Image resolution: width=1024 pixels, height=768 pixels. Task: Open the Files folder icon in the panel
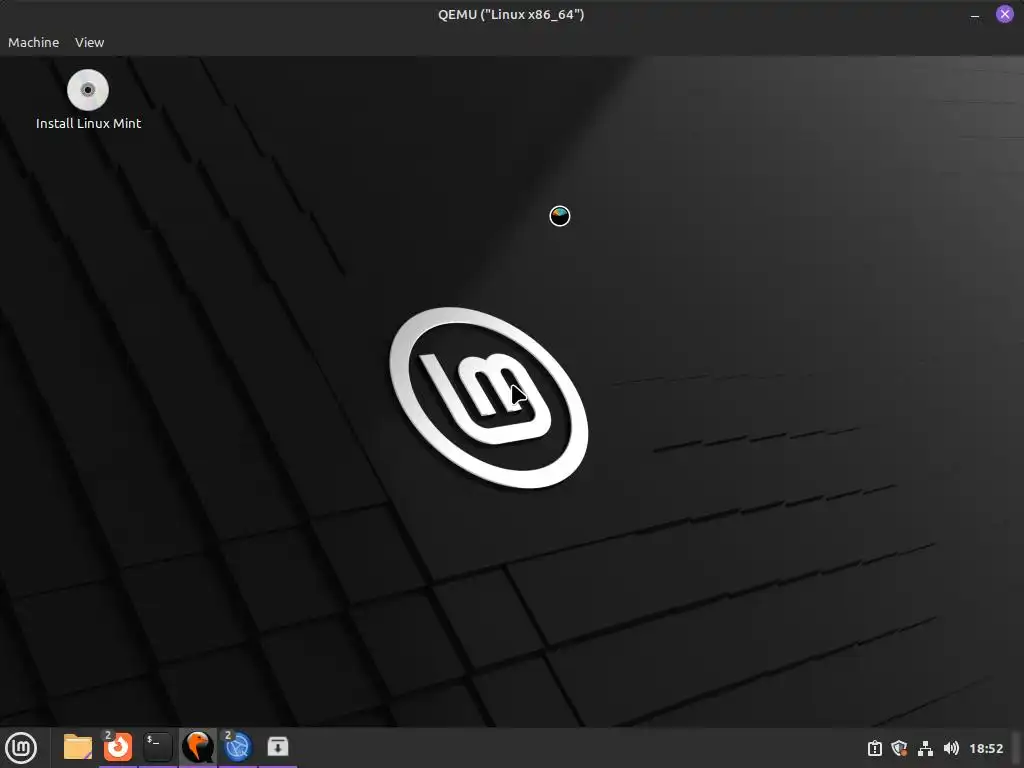78,747
